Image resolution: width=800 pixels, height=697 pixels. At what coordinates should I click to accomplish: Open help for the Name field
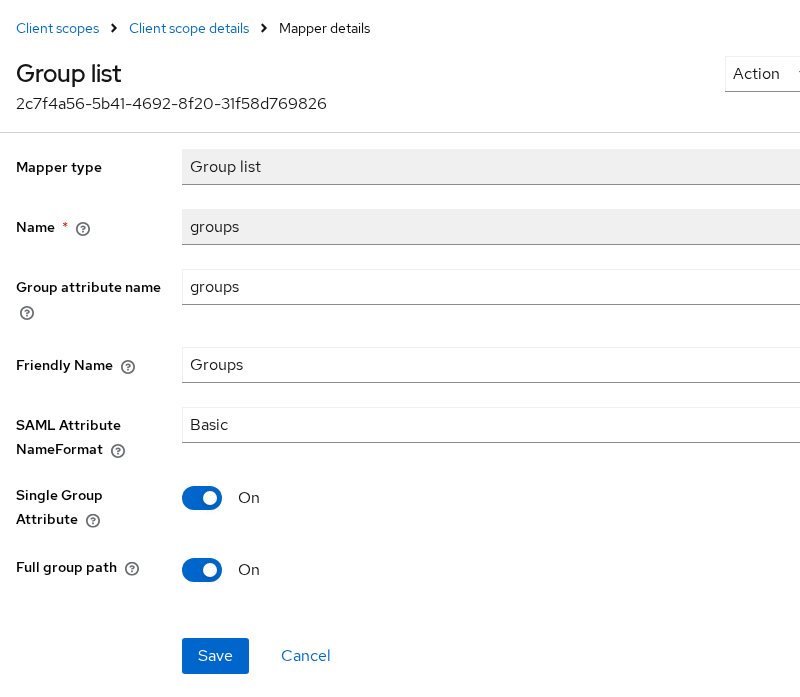[x=83, y=229]
